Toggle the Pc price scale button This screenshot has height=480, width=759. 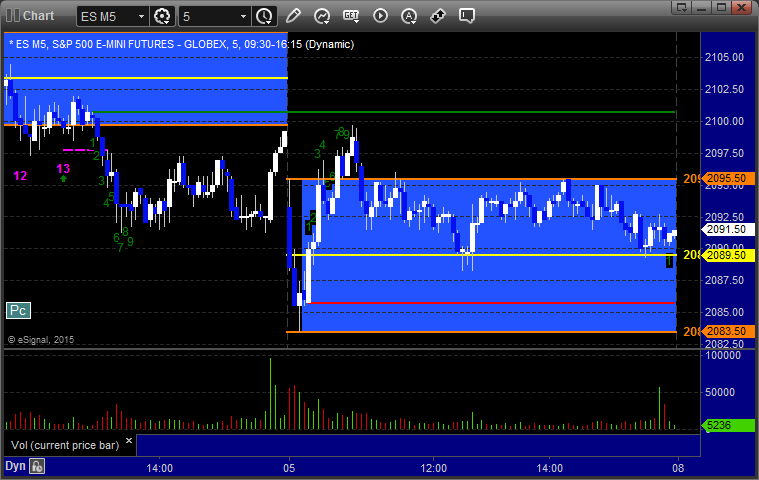(x=18, y=311)
